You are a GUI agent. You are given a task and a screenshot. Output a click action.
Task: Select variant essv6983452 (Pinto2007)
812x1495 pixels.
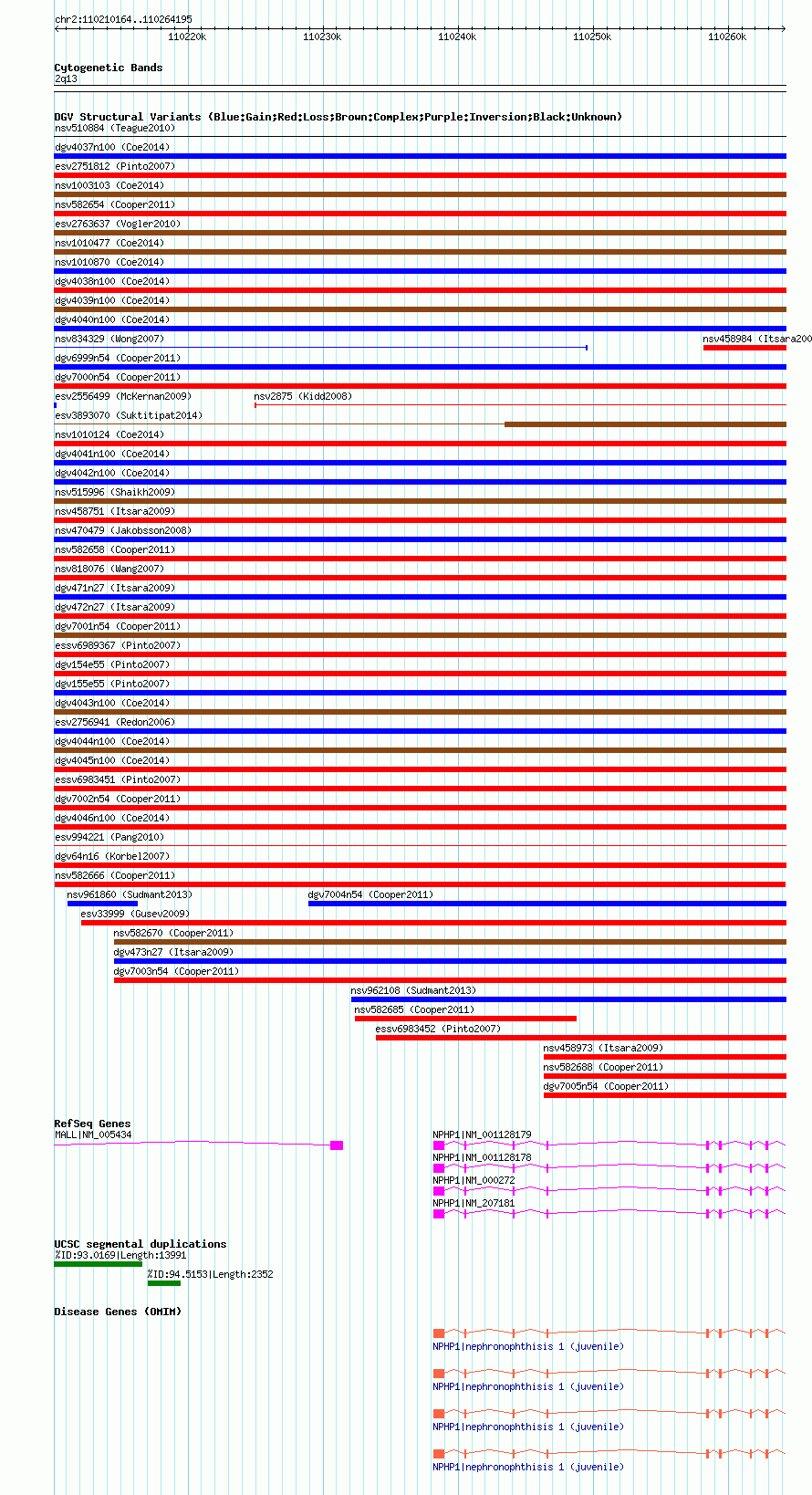[x=438, y=1029]
